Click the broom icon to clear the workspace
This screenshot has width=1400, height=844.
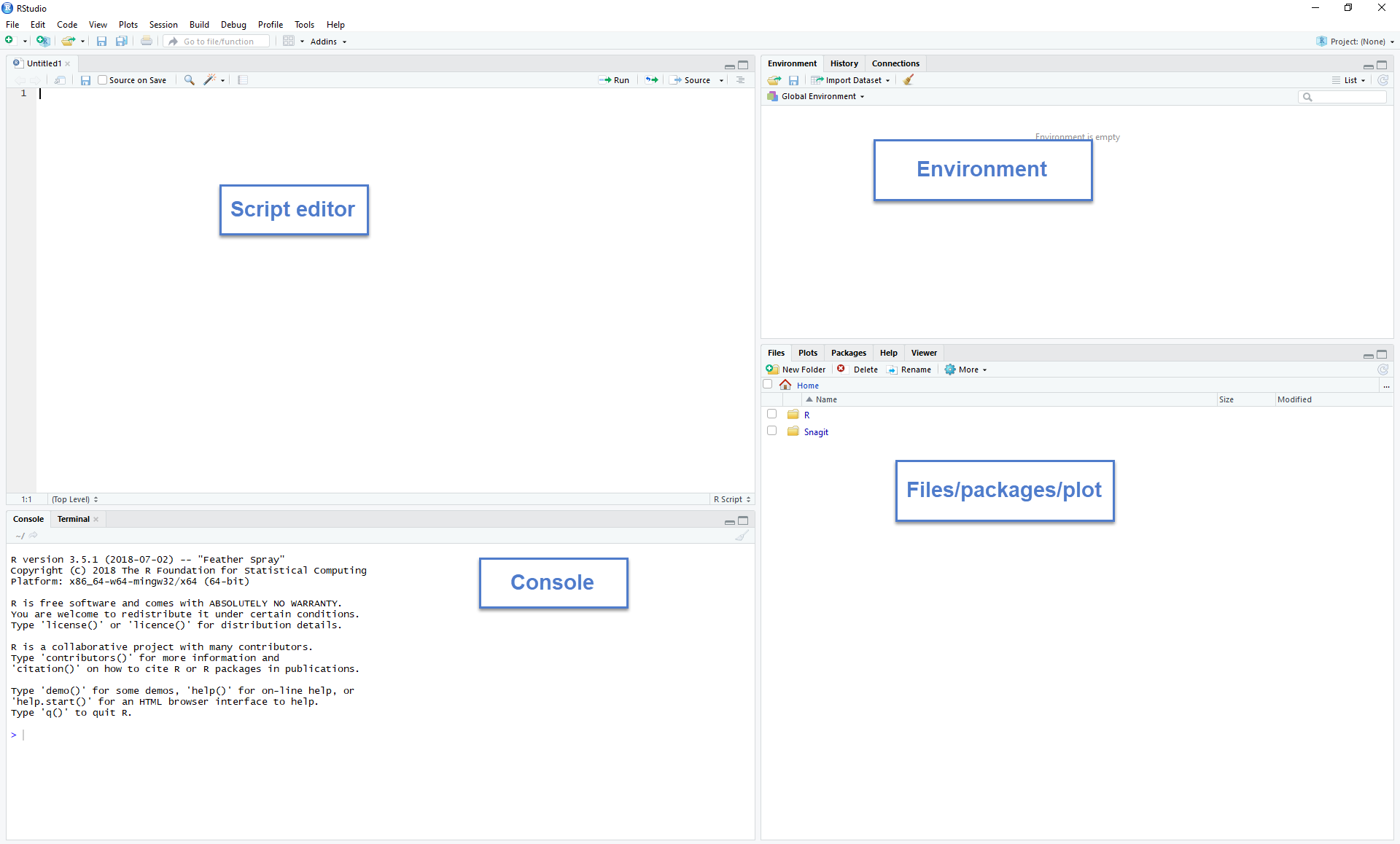[909, 80]
